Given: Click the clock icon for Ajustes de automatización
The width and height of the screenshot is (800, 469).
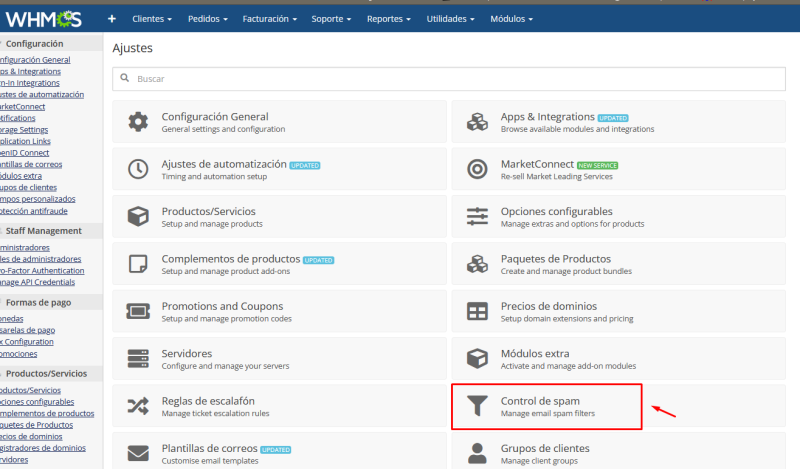Looking at the screenshot, I should point(138,169).
